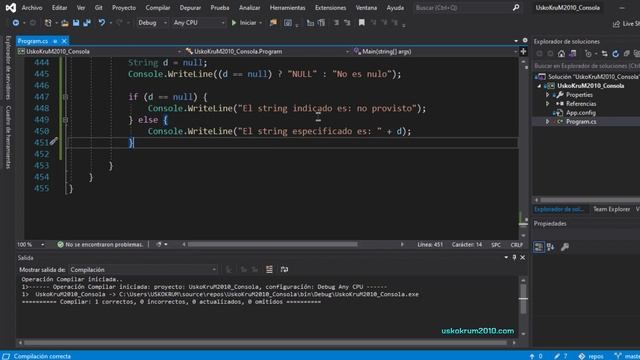Click the Iniciar start button
The height and width of the screenshot is (360, 640).
click(x=244, y=23)
